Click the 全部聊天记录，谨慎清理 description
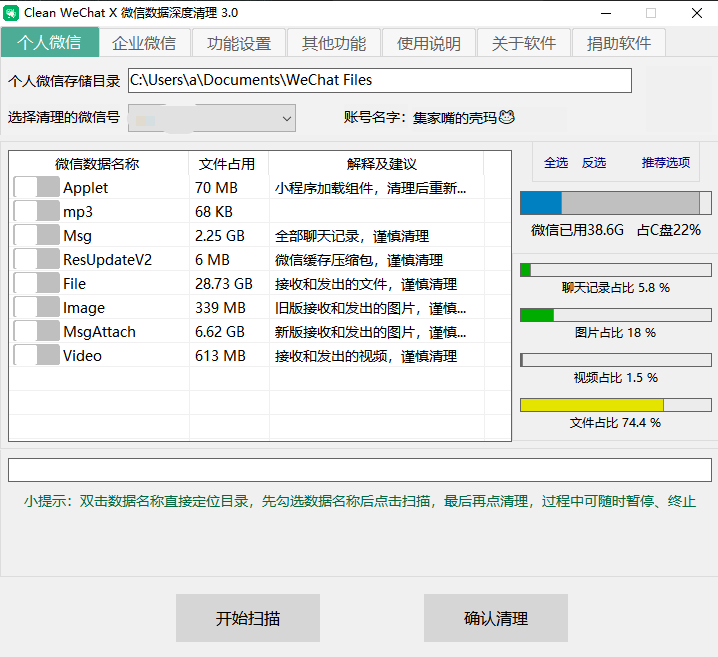Viewport: 718px width, 657px height. pos(352,236)
